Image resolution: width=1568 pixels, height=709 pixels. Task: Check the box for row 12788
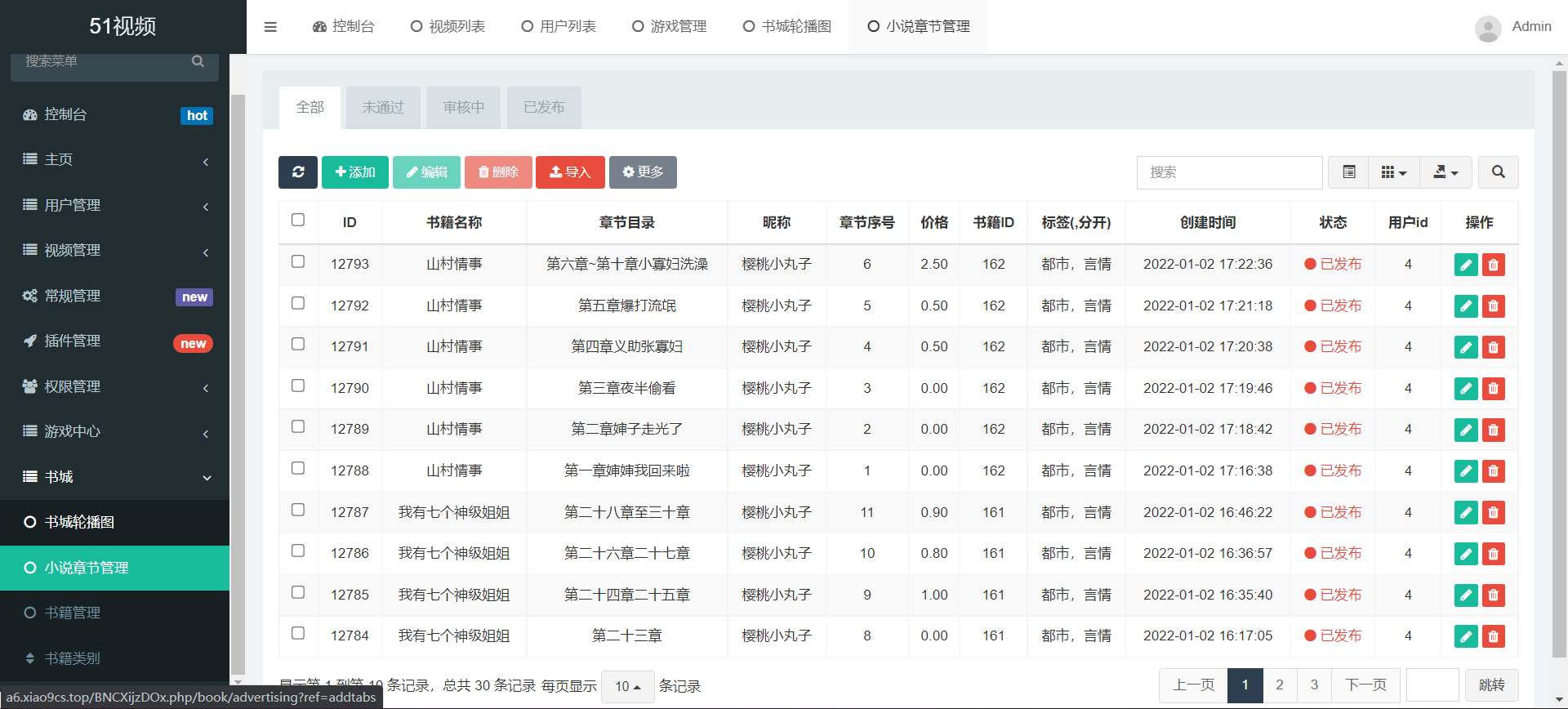[298, 468]
